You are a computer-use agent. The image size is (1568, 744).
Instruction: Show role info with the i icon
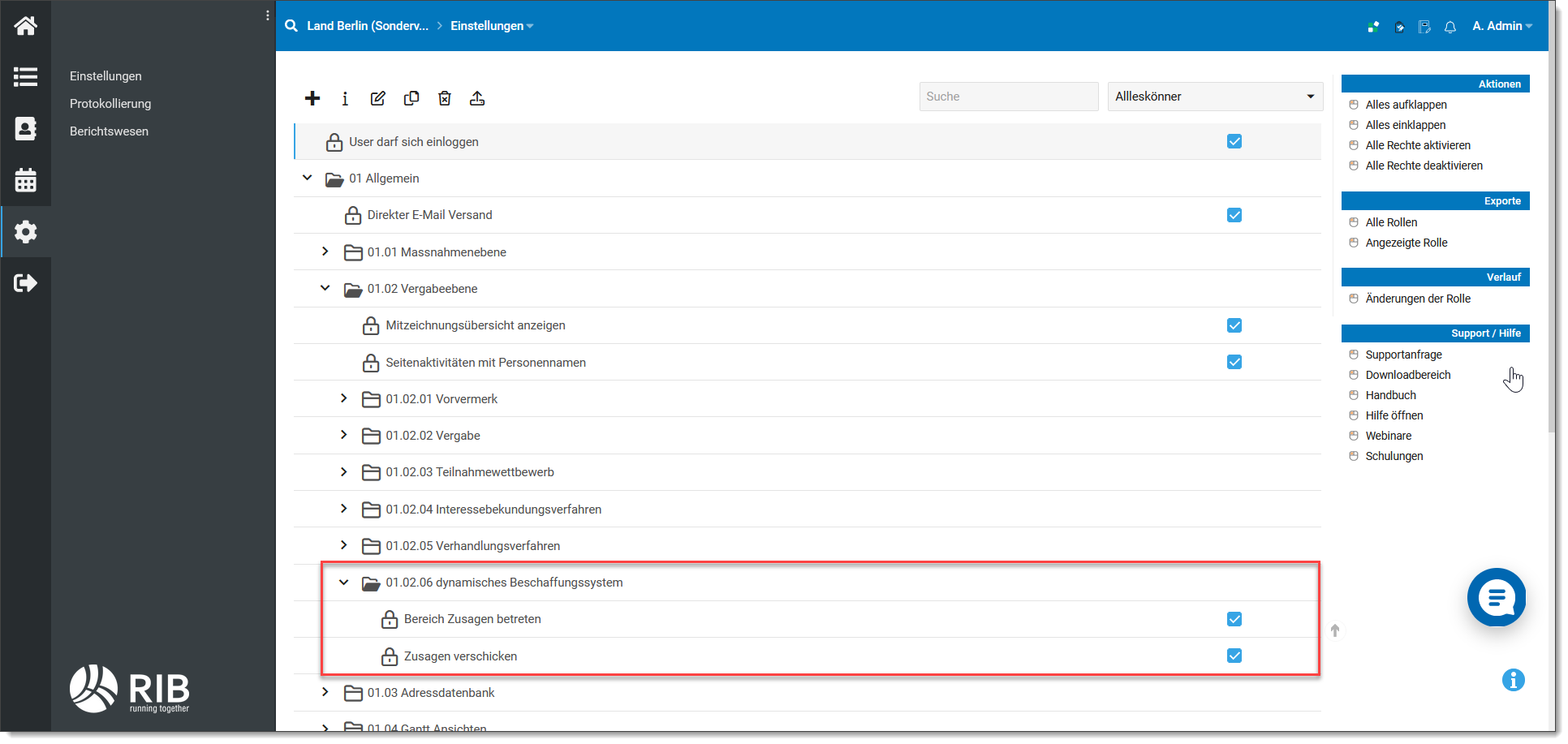(x=345, y=98)
